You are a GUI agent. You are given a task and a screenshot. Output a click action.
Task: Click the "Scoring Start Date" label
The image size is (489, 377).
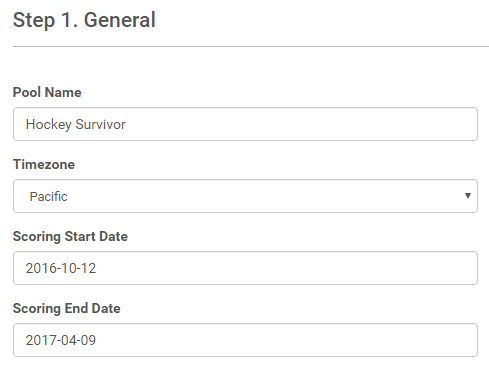tap(70, 236)
